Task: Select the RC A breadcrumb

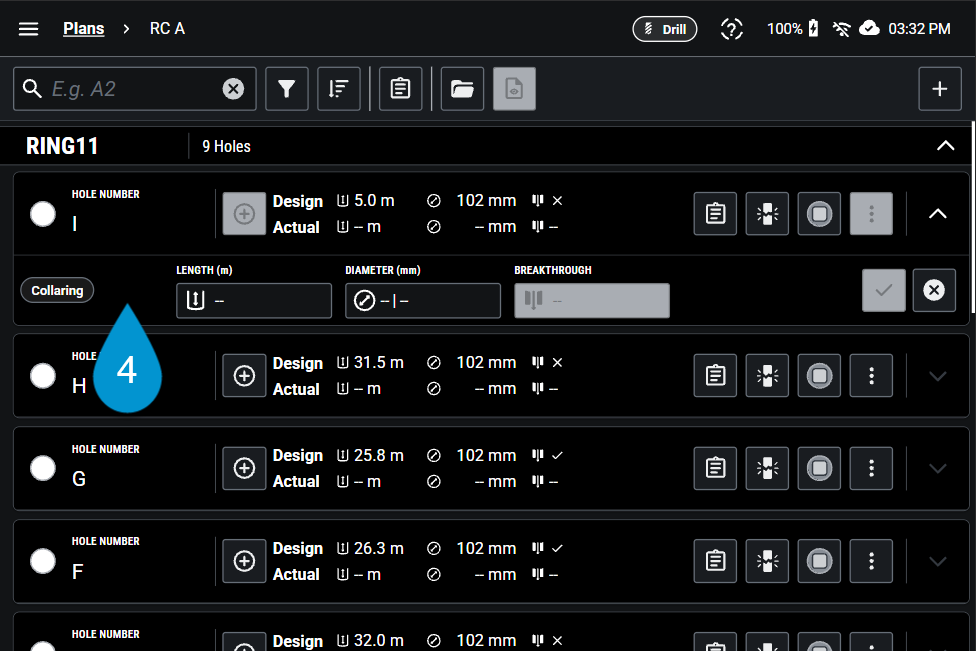Action: 167,29
